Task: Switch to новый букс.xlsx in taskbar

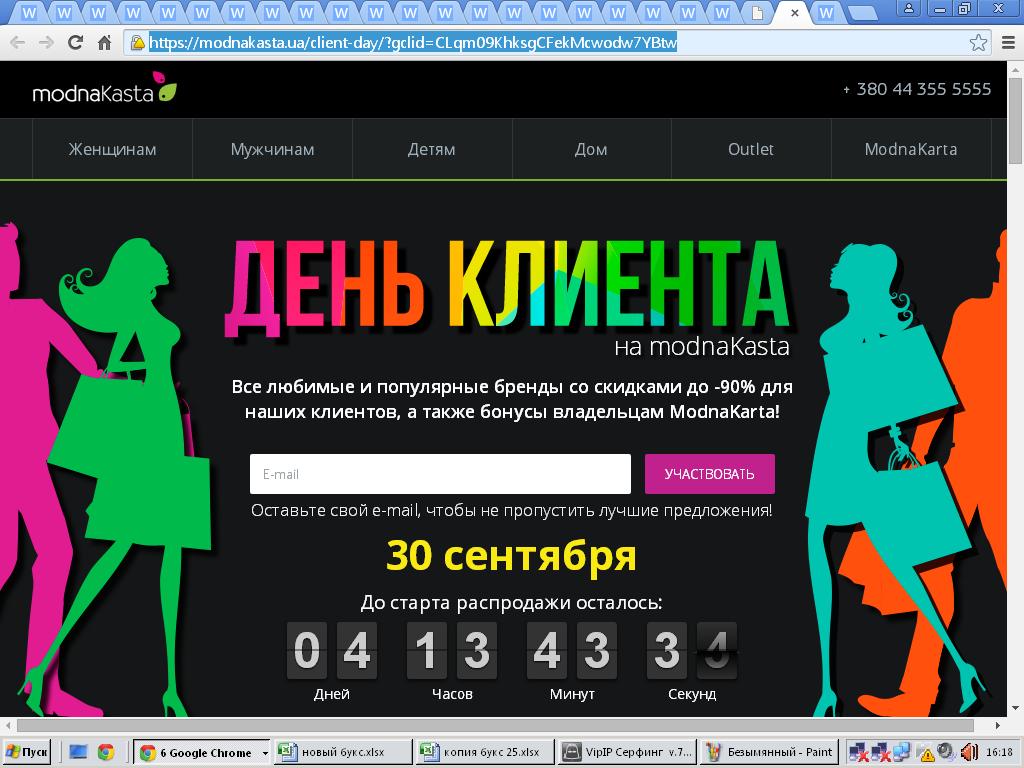Action: [343, 752]
